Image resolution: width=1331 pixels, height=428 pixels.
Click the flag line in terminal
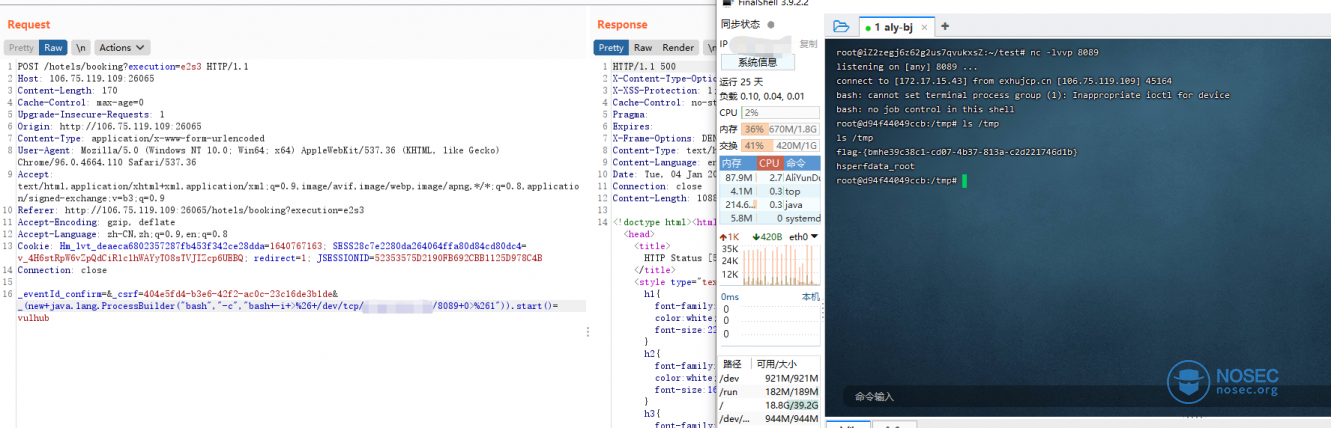click(957, 152)
